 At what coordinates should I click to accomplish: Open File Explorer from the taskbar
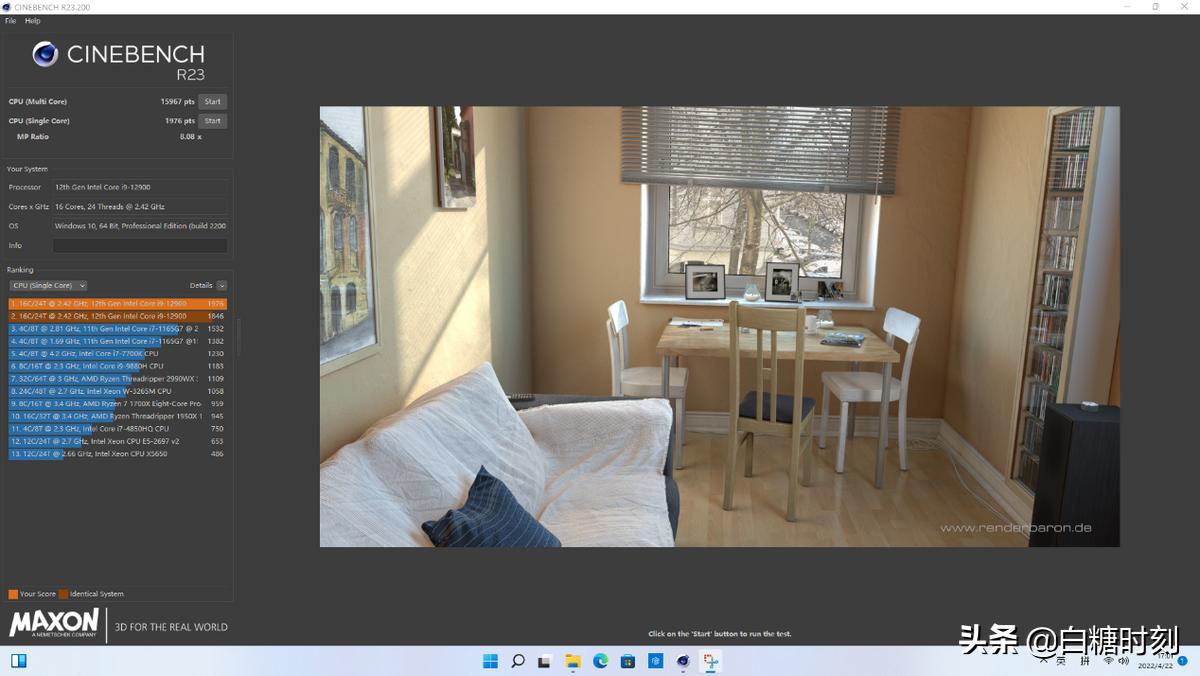click(x=573, y=661)
